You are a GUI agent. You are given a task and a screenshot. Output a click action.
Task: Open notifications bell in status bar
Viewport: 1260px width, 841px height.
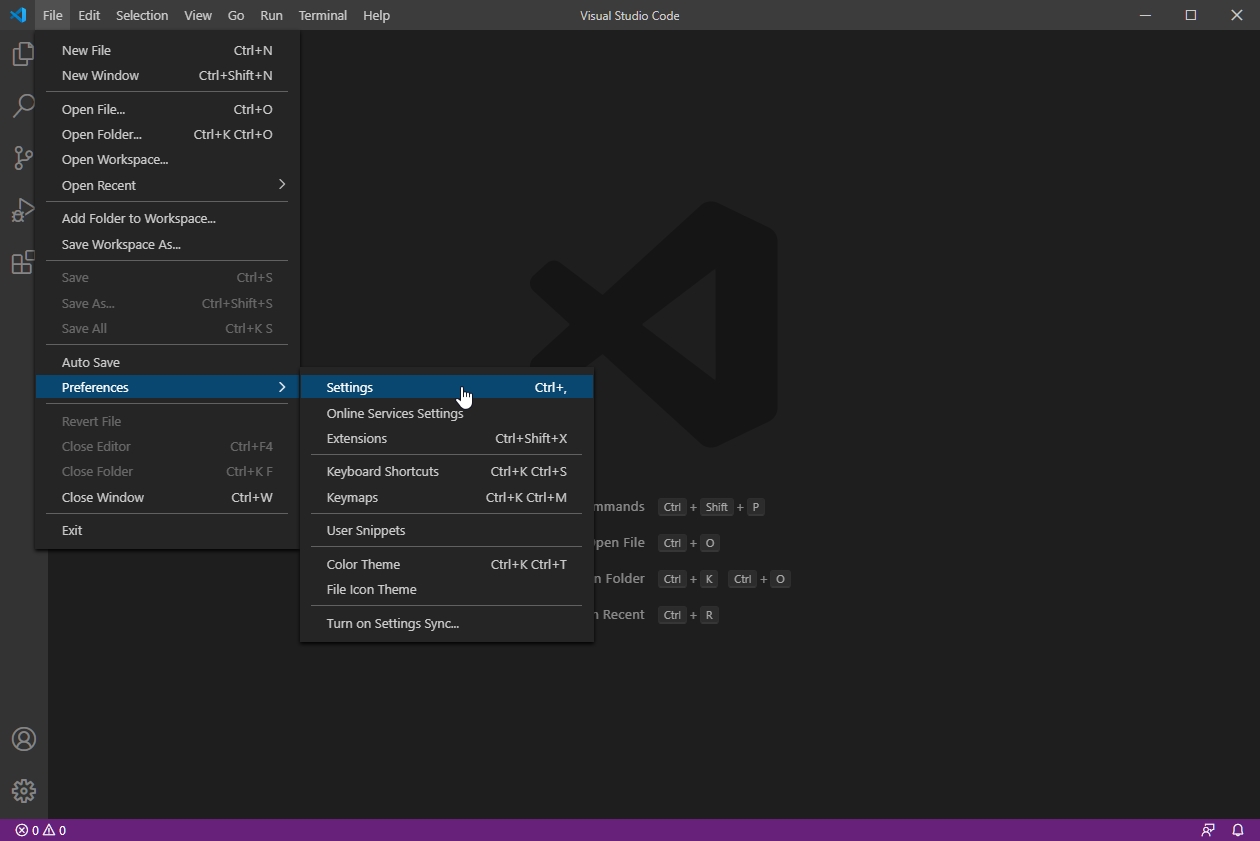tap(1238, 830)
